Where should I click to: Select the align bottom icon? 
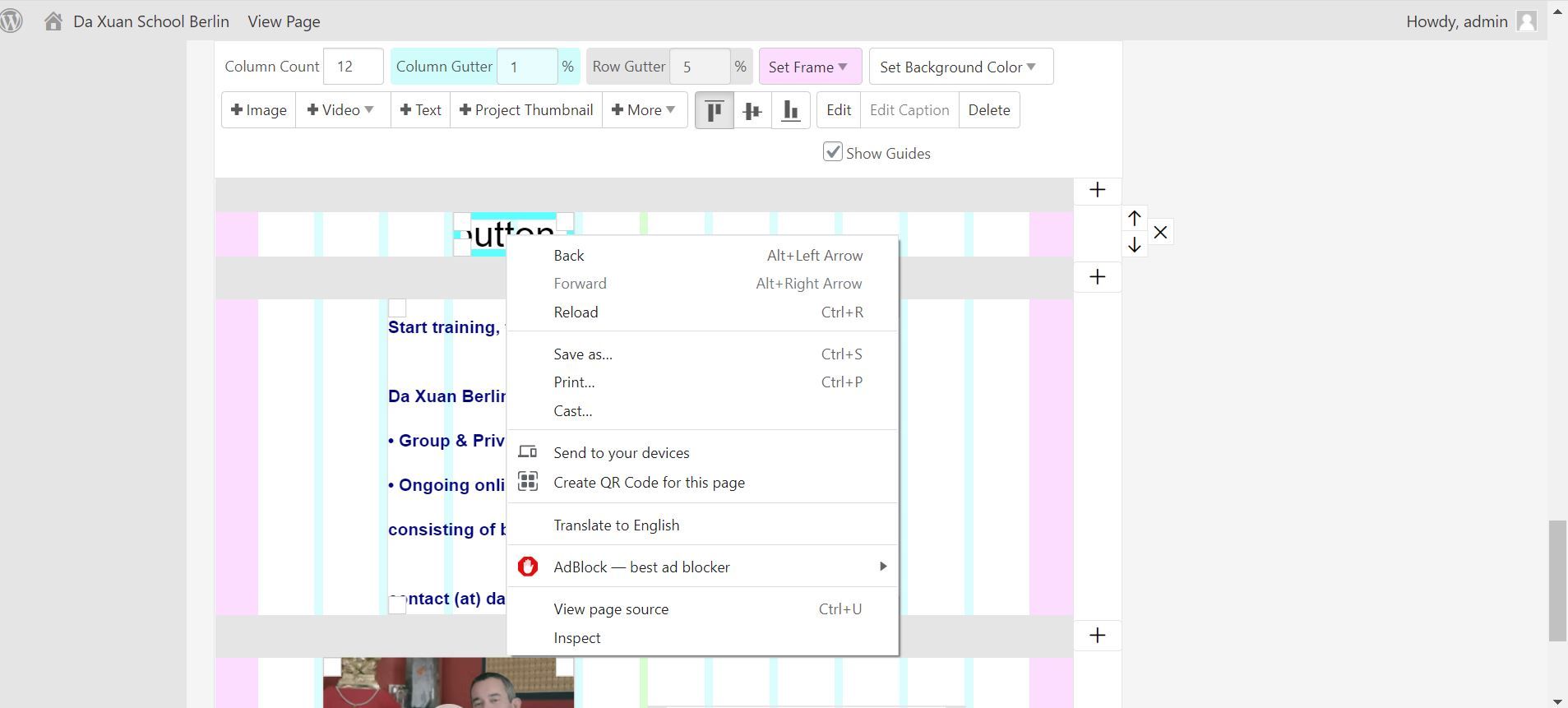pyautogui.click(x=790, y=110)
